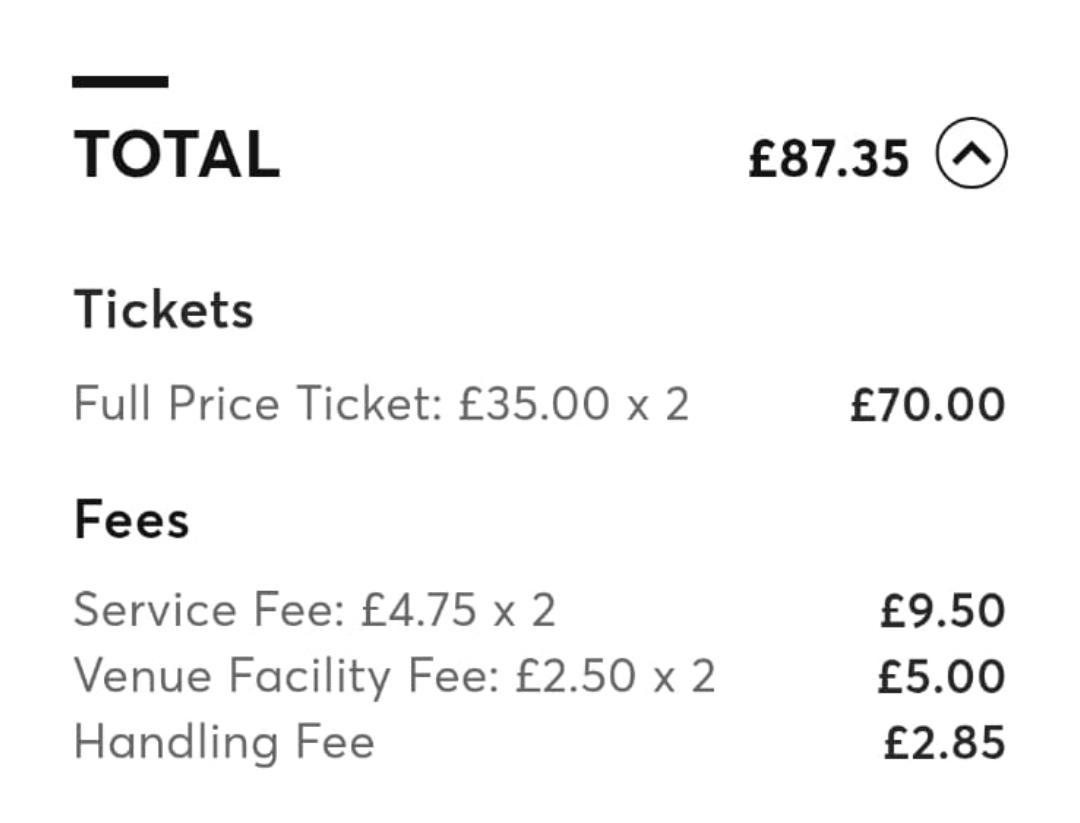Select the £35.00 ticket unit price

532,405
